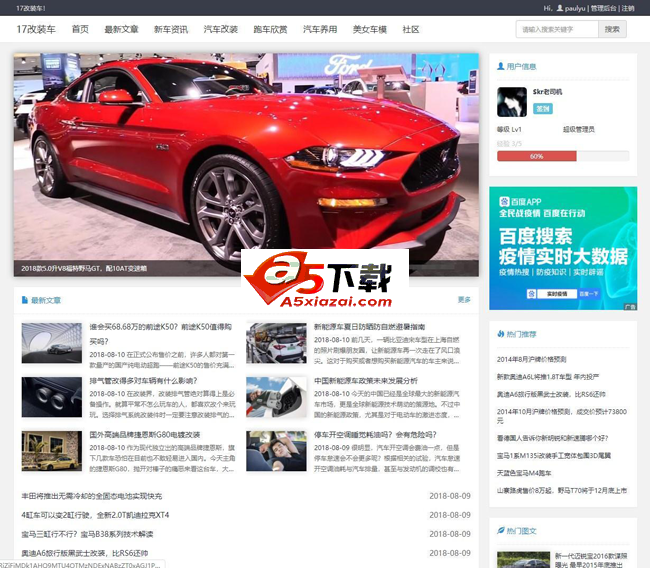Click the 最新文章 document icon

[25, 300]
